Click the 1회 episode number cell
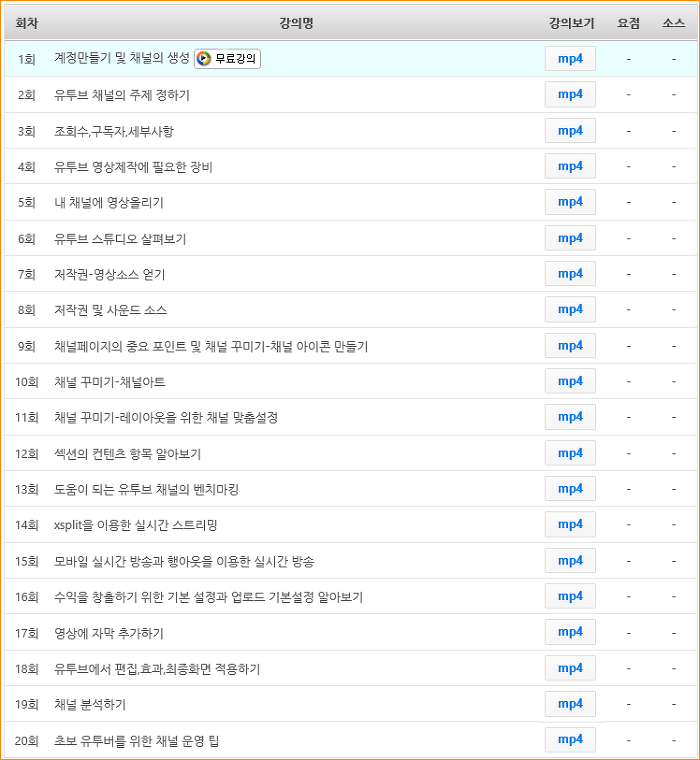The width and height of the screenshot is (700, 760). (27, 59)
